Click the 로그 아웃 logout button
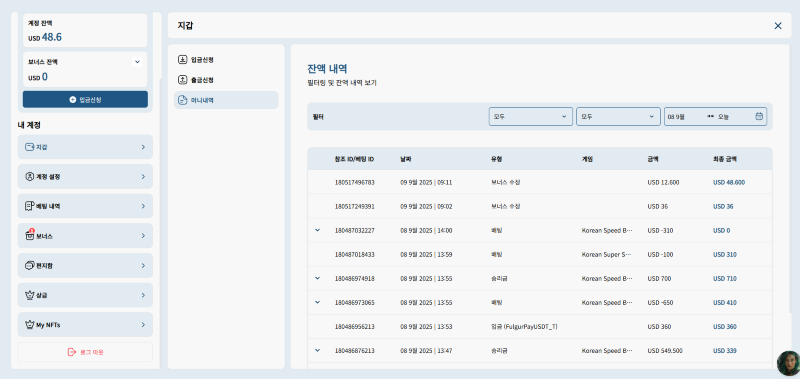Image resolution: width=800 pixels, height=379 pixels. (85, 352)
